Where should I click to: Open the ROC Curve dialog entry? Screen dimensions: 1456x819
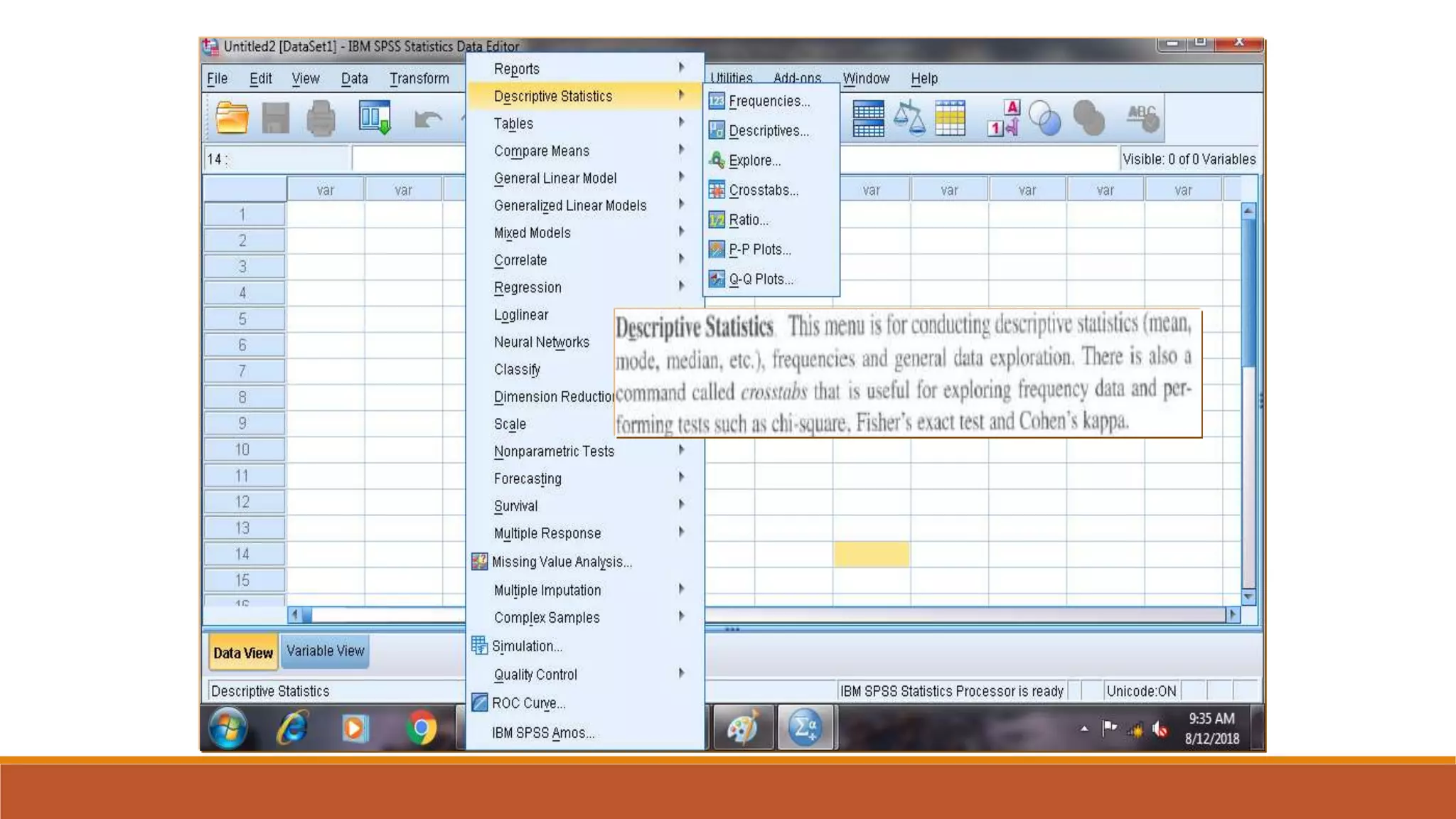point(528,703)
